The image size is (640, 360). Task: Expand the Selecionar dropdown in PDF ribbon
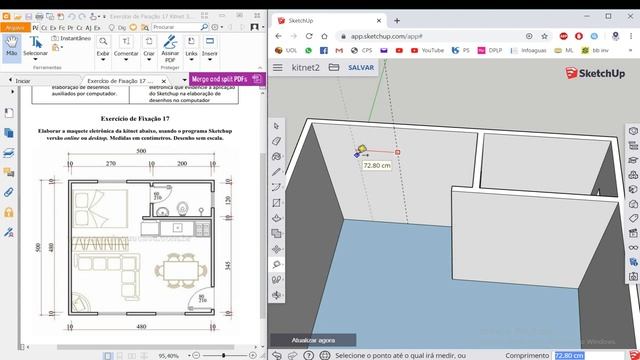tap(35, 60)
